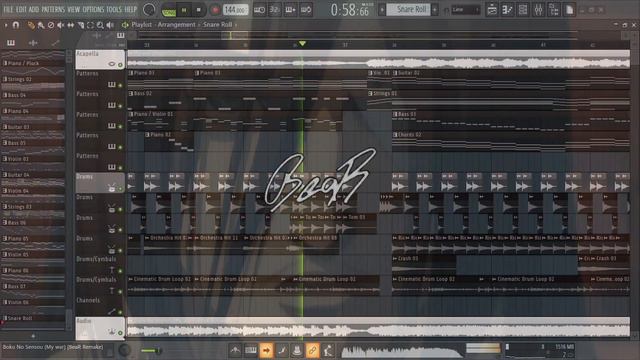
Task: Select the Slice tool in playlist toolbar
Action: pyautogui.click(x=80, y=25)
